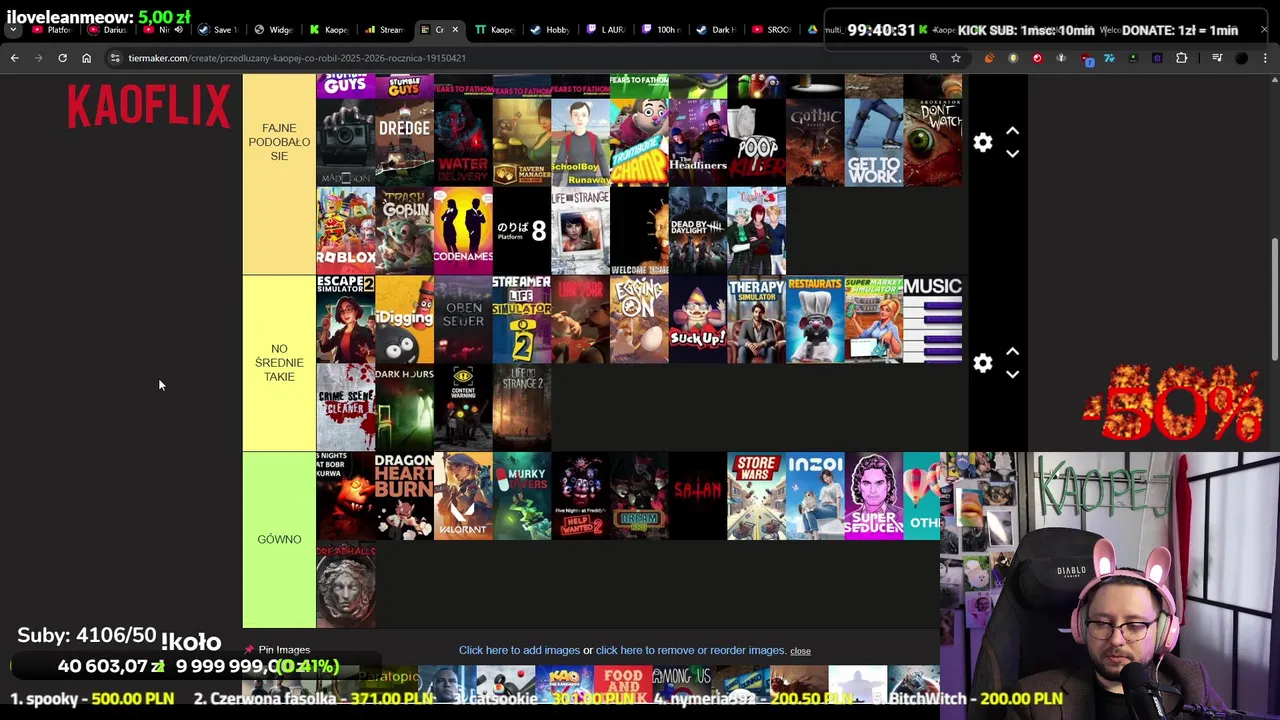Image resolution: width=1280 pixels, height=720 pixels.
Task: Select the Tavern Manager game tile
Action: pyautogui.click(x=521, y=142)
